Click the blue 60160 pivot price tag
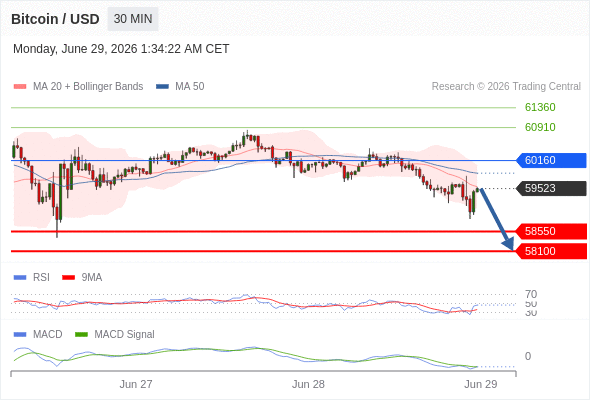 coord(550,160)
